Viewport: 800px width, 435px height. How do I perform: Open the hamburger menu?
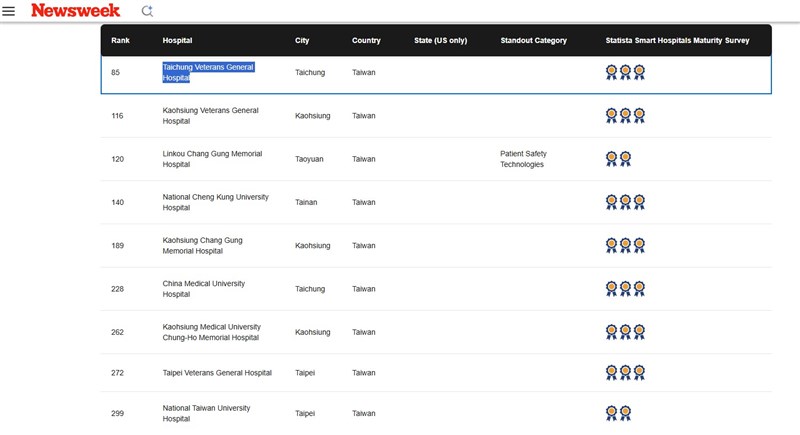(9, 11)
